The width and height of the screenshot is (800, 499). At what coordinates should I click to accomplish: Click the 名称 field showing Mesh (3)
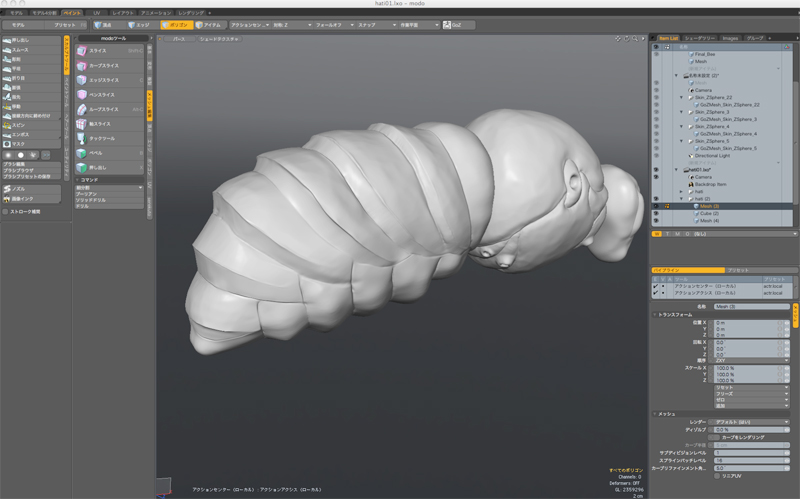pos(751,307)
